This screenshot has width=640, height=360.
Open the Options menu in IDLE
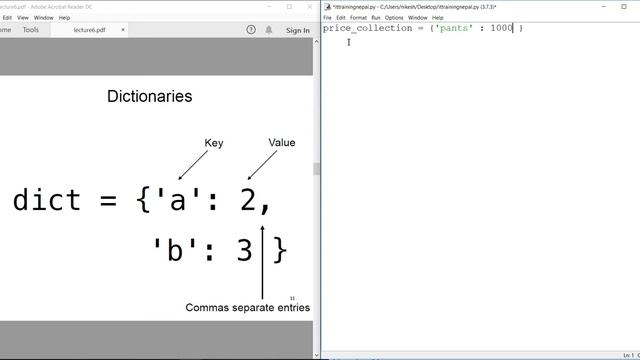pyautogui.click(x=394, y=18)
